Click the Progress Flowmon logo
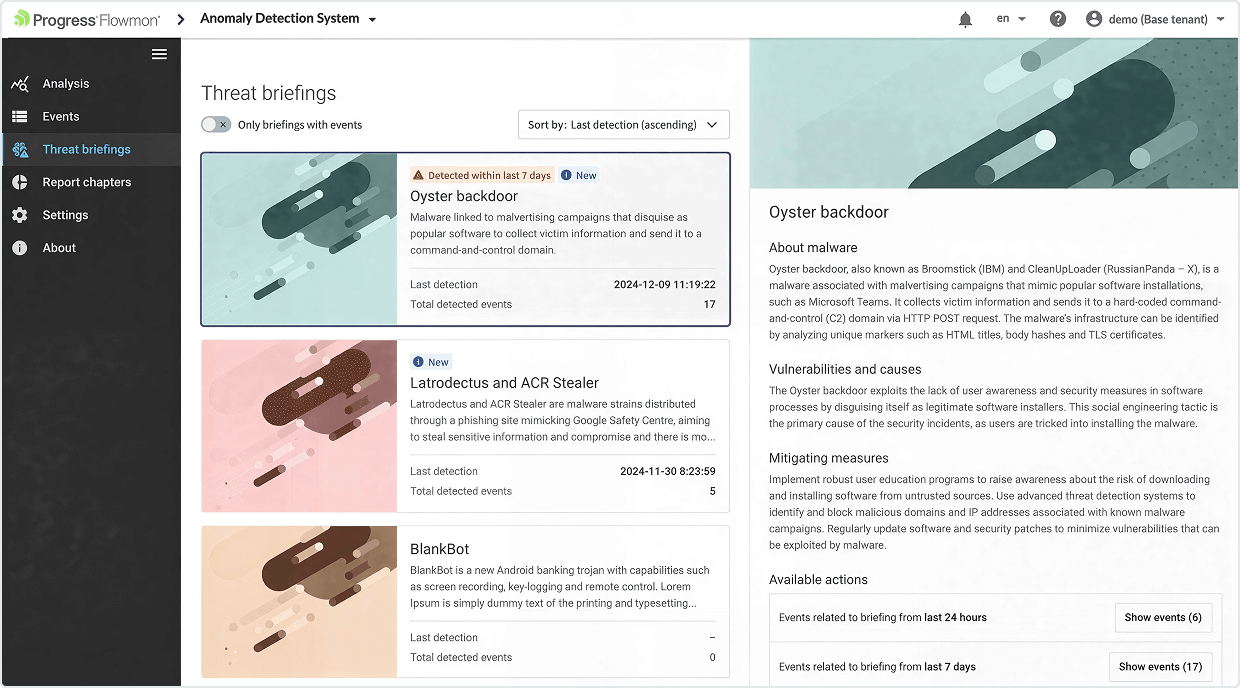Screen dimensions: 1240x688 tap(87, 19)
